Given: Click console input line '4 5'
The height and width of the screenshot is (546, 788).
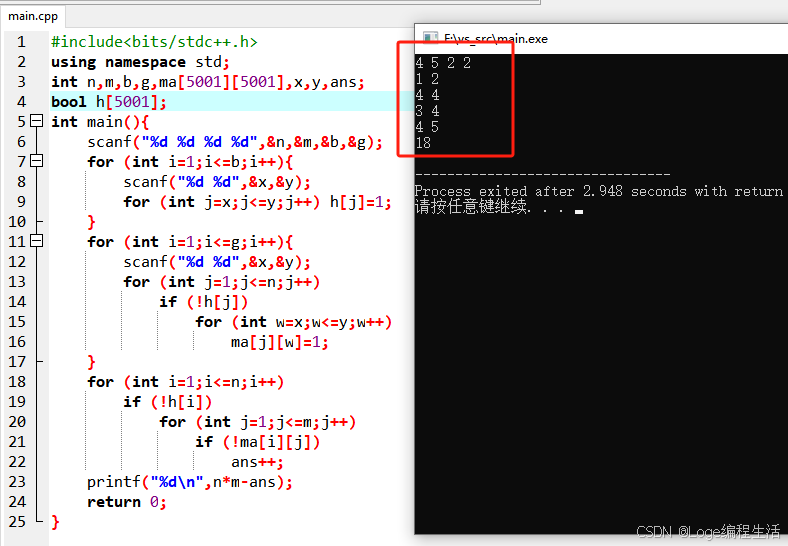Looking at the screenshot, I should 427,127.
